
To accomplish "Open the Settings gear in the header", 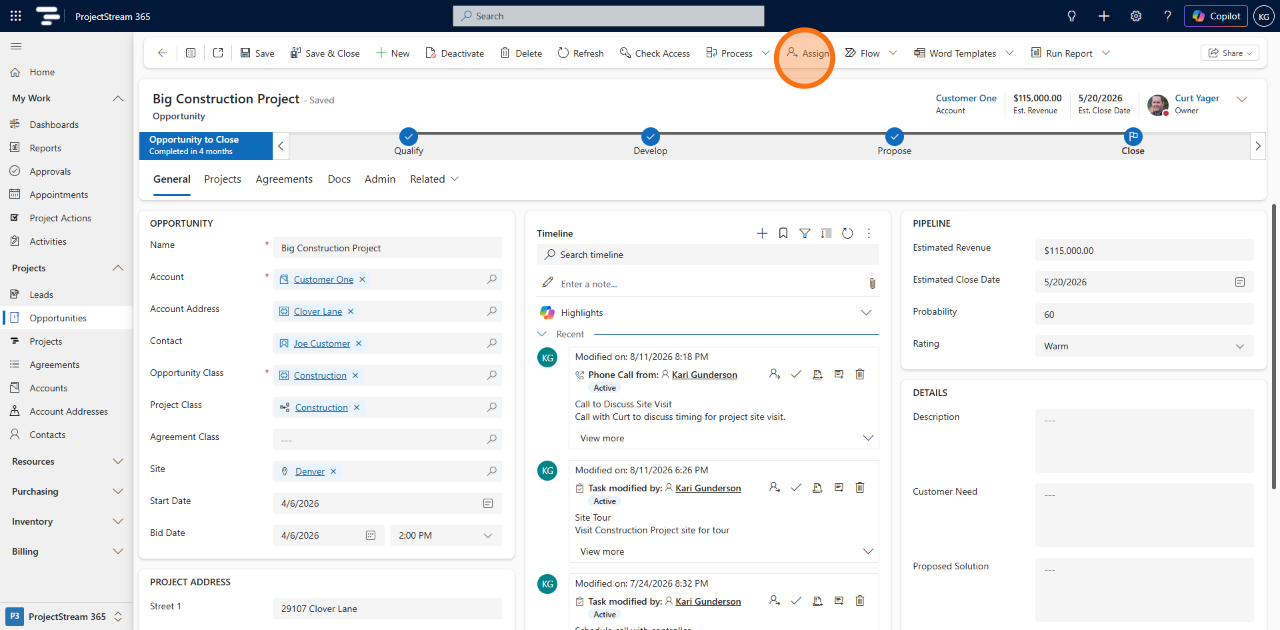I will pos(1136,16).
